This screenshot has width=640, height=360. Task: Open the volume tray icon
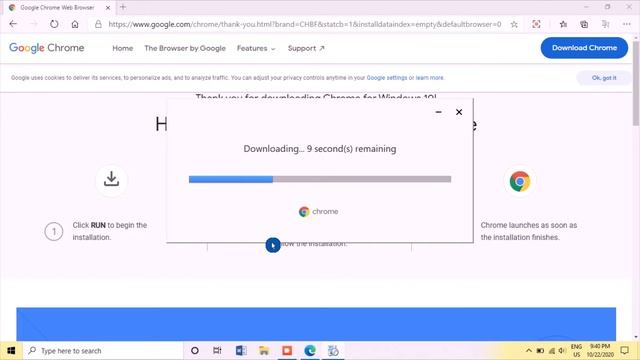(562, 351)
